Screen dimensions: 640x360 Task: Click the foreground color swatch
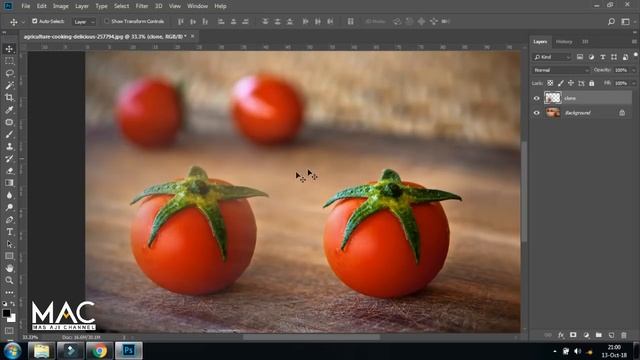click(7, 313)
